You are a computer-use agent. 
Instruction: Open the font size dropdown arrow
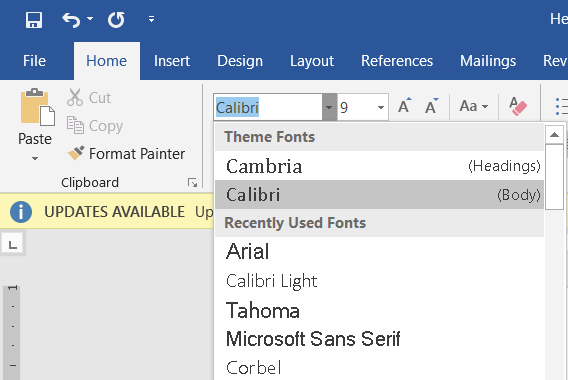pyautogui.click(x=381, y=107)
